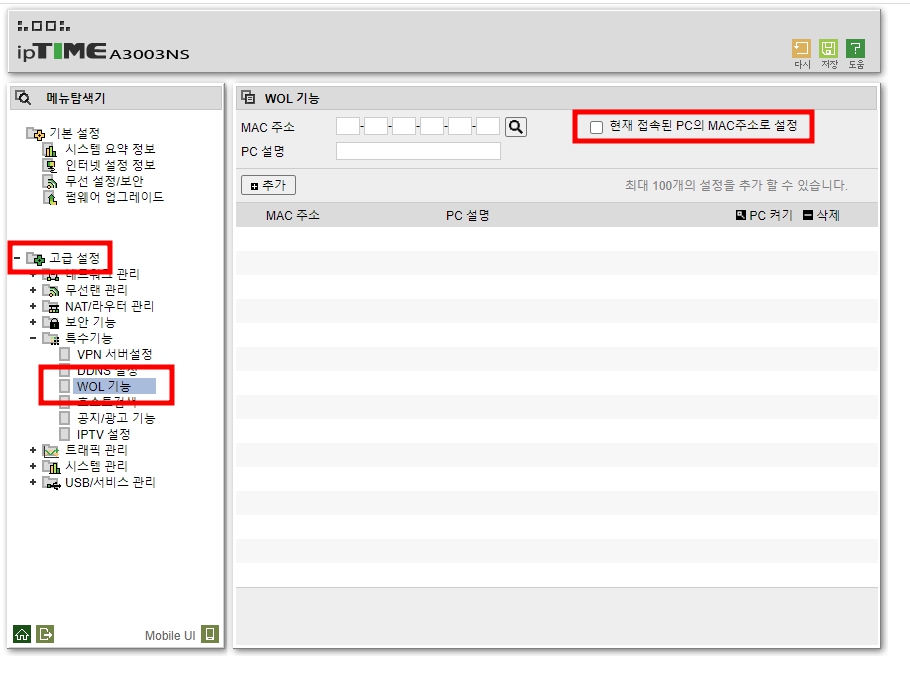Viewport: 910px width, 694px height.
Task: Expand the NAT/라우터 관리 node
Action: (33, 306)
